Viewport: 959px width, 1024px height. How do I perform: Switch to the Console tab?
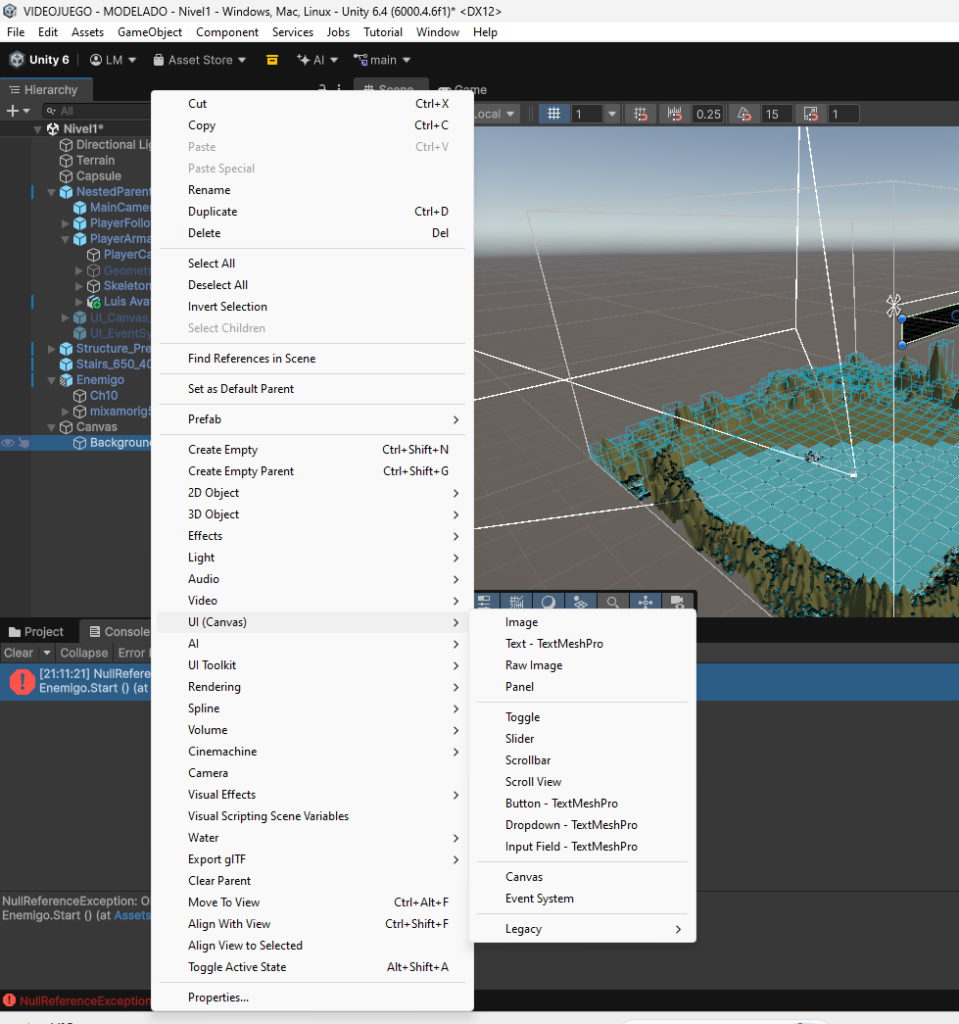click(119, 632)
